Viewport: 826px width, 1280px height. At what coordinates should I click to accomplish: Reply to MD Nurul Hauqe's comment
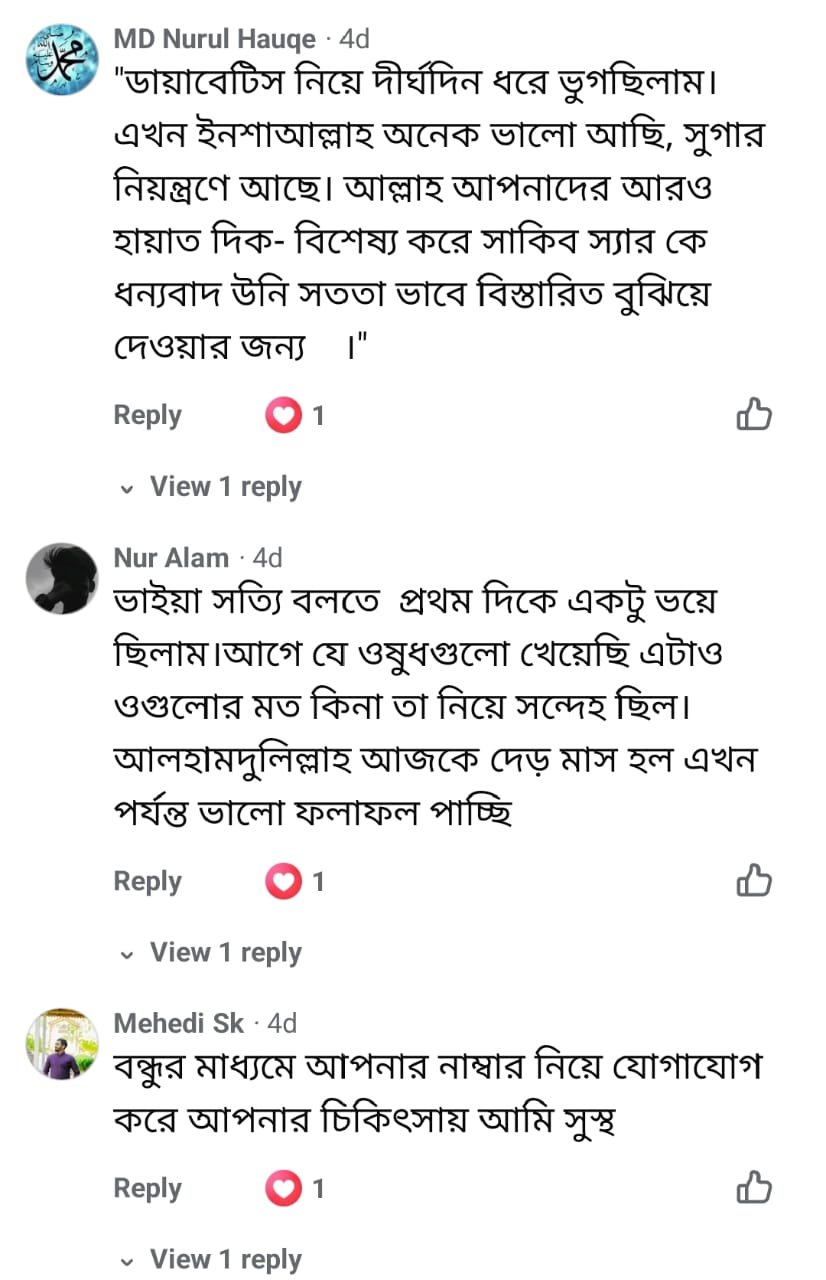(x=148, y=415)
